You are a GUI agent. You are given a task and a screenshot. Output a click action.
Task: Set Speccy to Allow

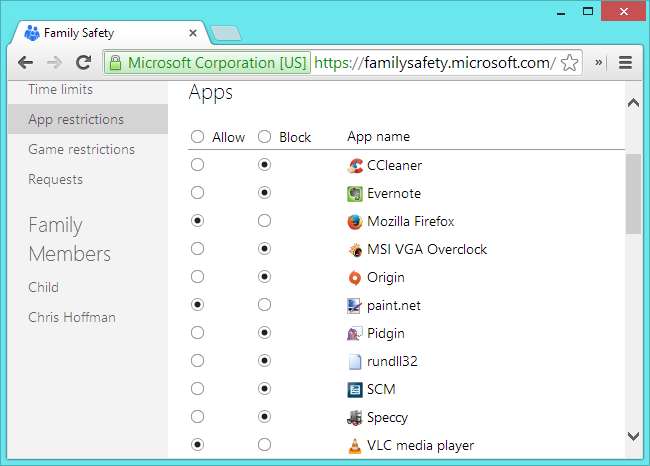click(197, 417)
